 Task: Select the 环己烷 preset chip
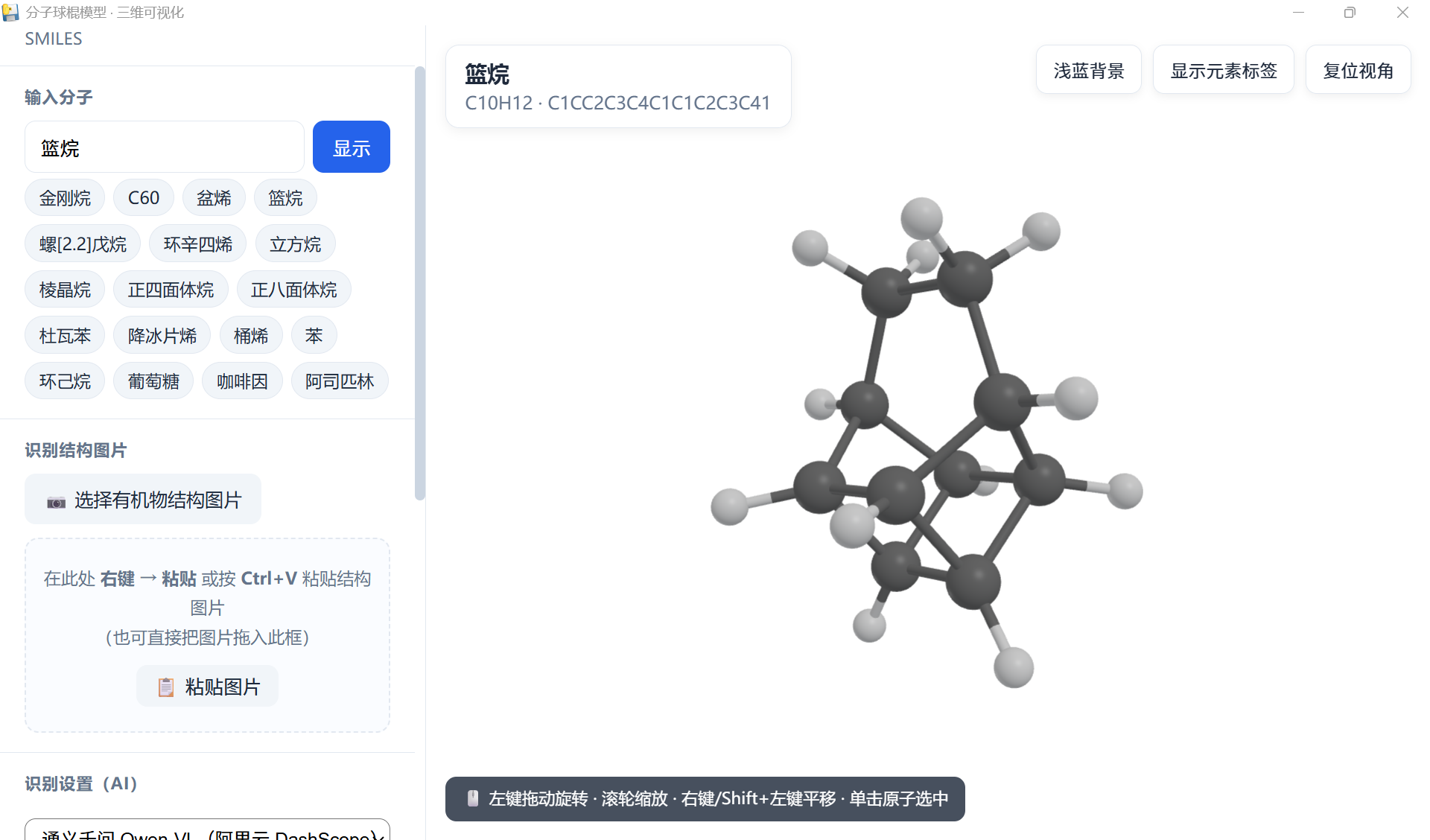tap(65, 381)
